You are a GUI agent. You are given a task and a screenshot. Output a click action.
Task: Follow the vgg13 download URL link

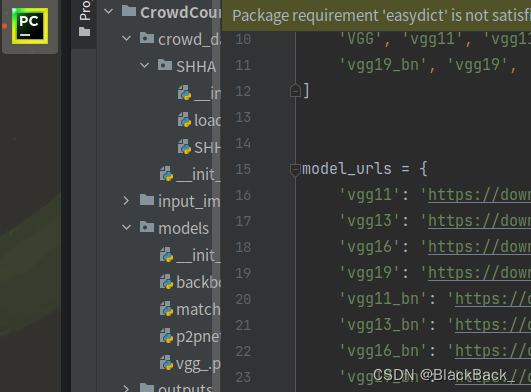coord(479,221)
